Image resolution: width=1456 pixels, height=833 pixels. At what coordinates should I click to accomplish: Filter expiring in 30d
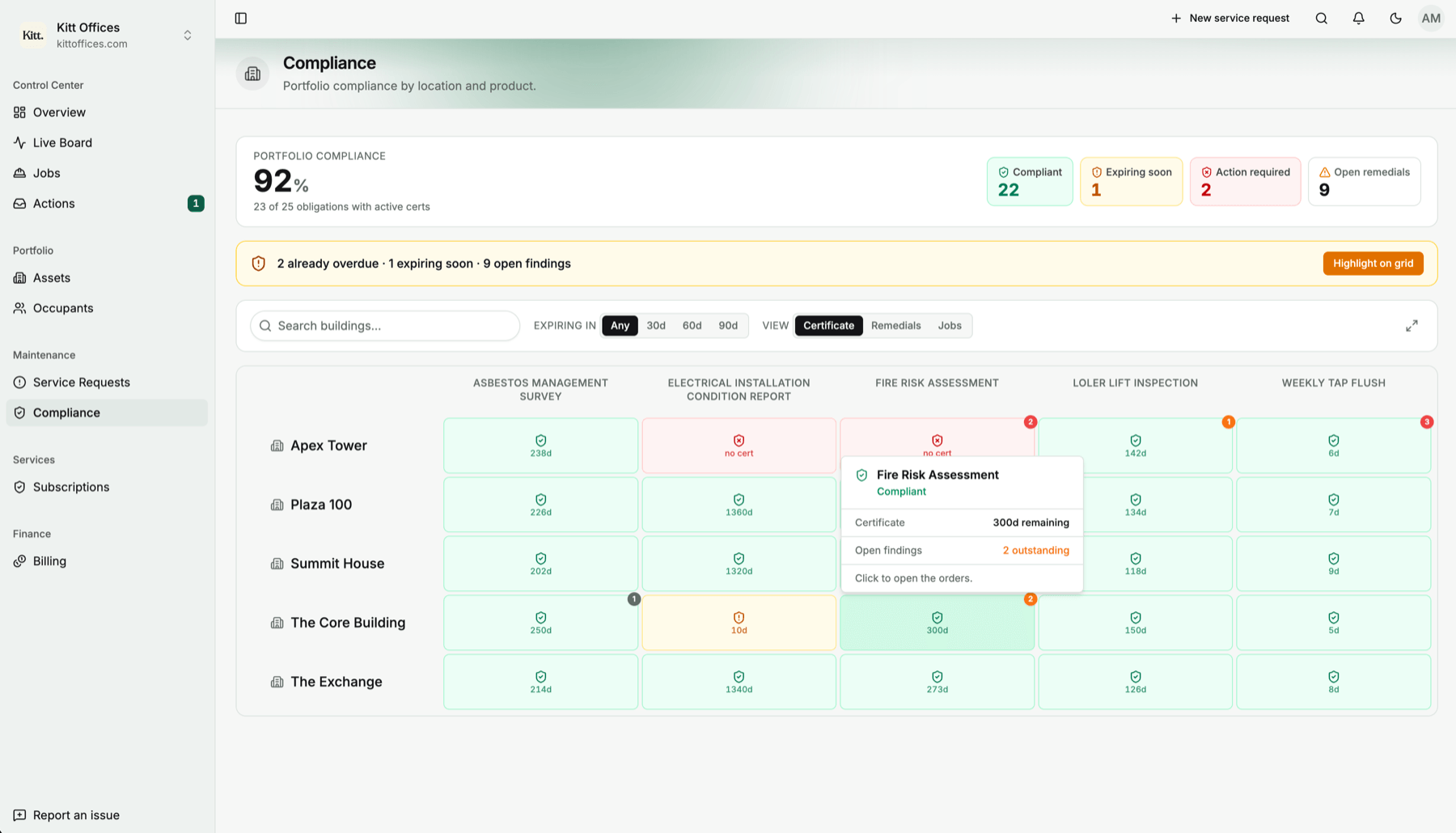[x=656, y=325]
